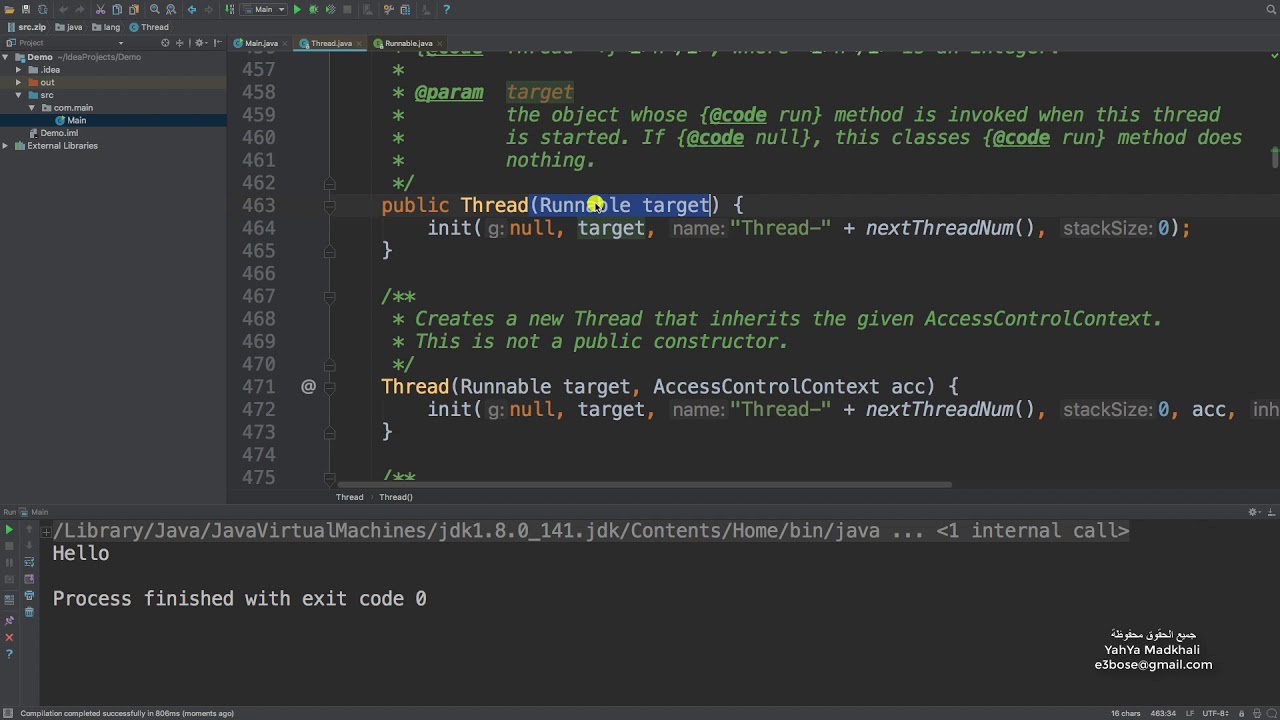Open Replace toolbar icon
1280x720 pixels.
171,9
